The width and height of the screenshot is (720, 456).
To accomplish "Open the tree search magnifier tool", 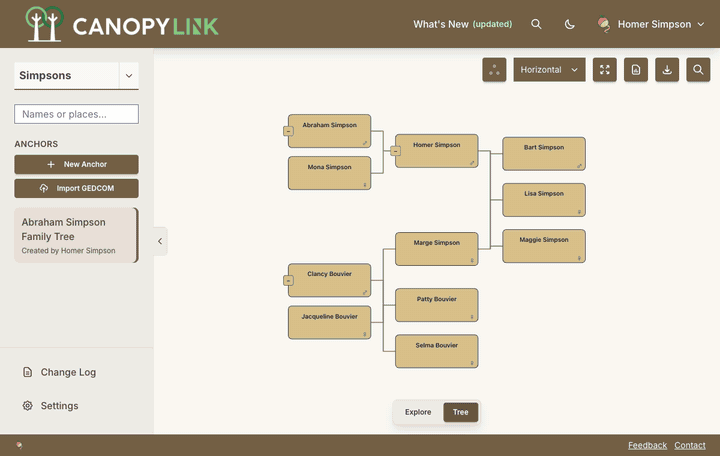I will (698, 70).
